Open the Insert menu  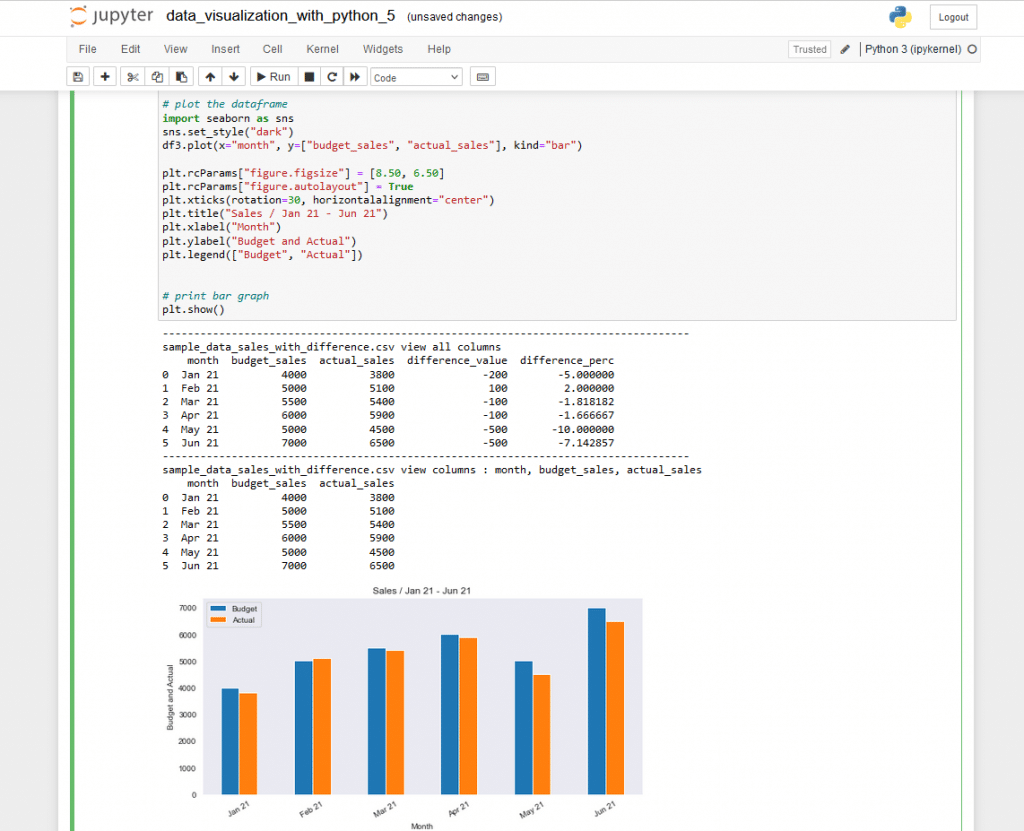pos(225,49)
